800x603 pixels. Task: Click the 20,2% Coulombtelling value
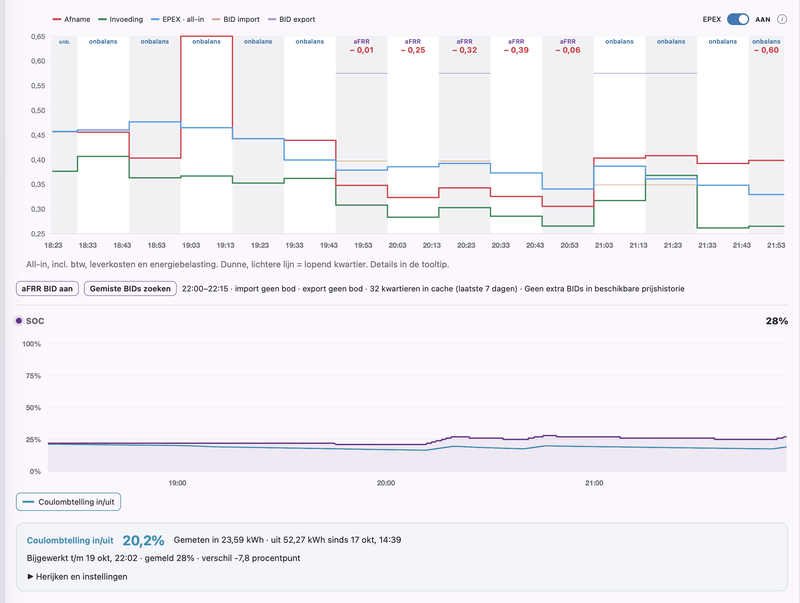pyautogui.click(x=143, y=540)
